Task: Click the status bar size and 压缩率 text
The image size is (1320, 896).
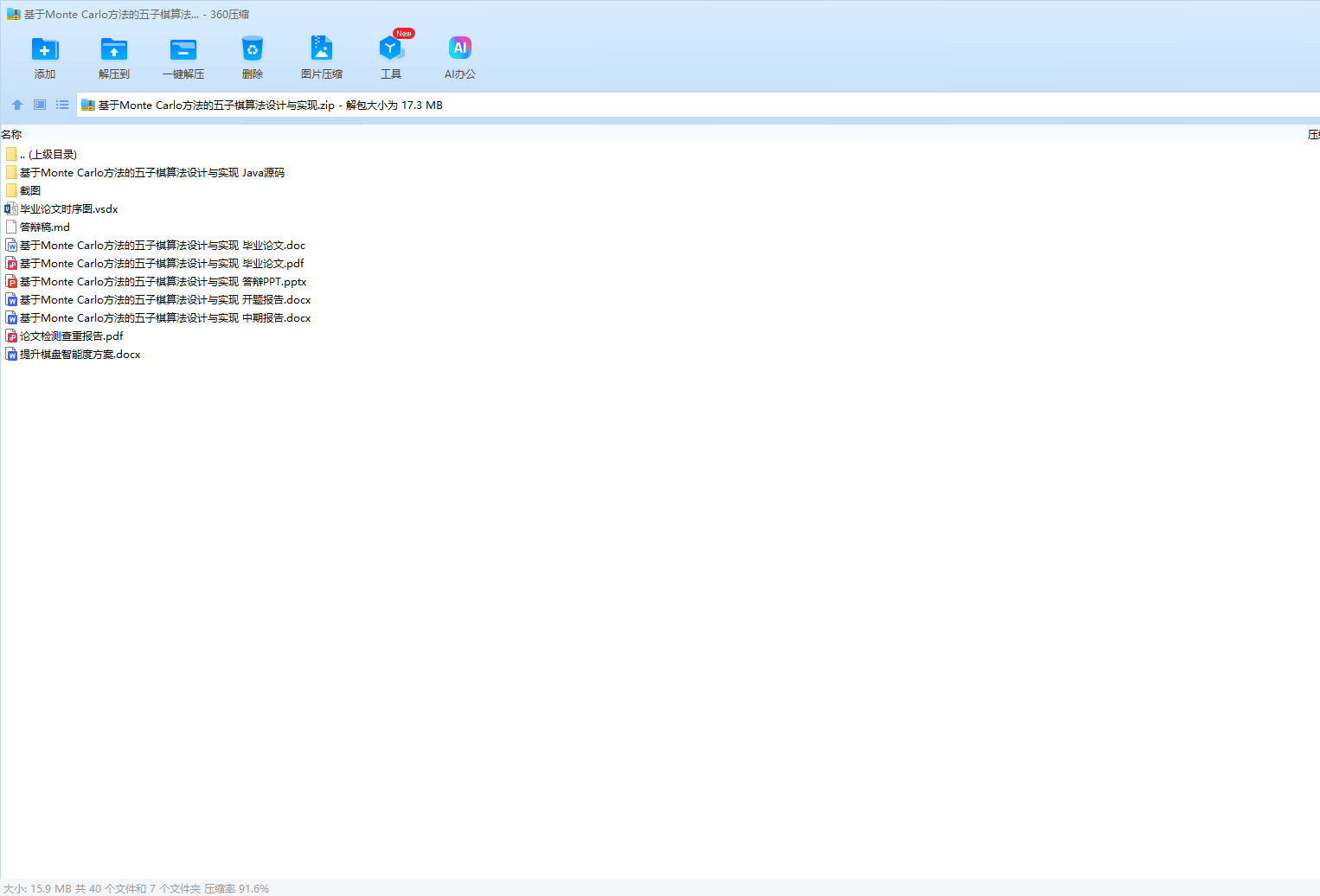Action: 136,889
